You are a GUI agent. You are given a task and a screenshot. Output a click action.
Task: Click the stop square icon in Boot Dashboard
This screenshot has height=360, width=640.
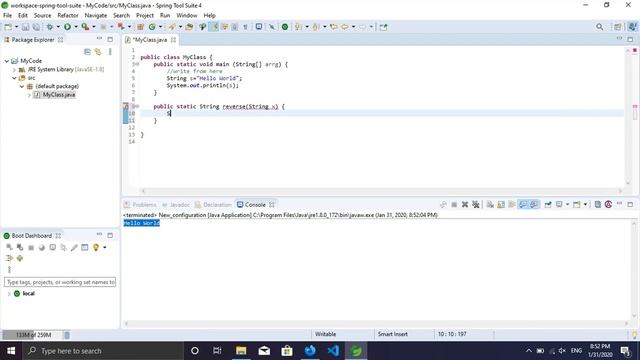click(31, 247)
